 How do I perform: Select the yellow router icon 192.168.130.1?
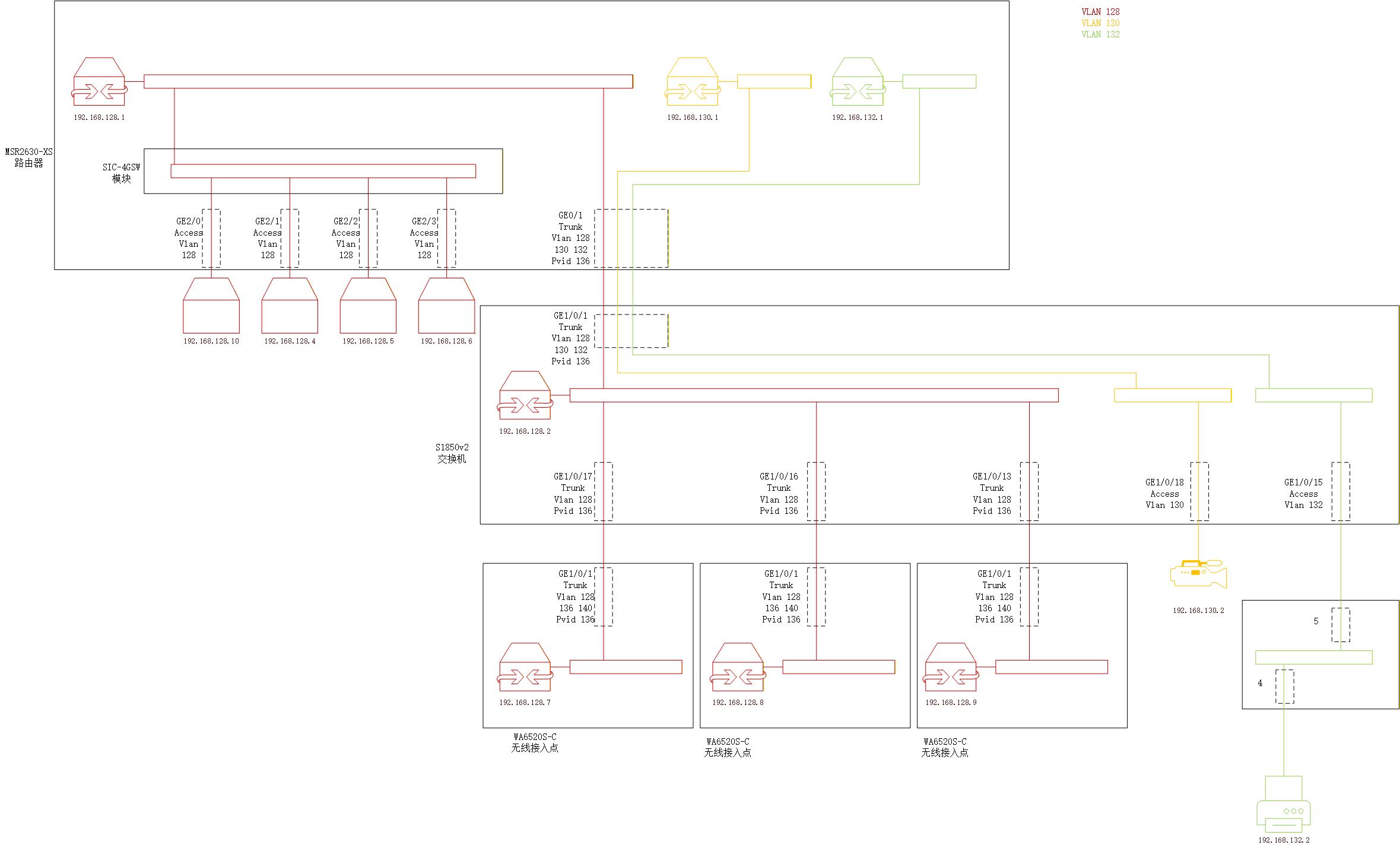(693, 82)
